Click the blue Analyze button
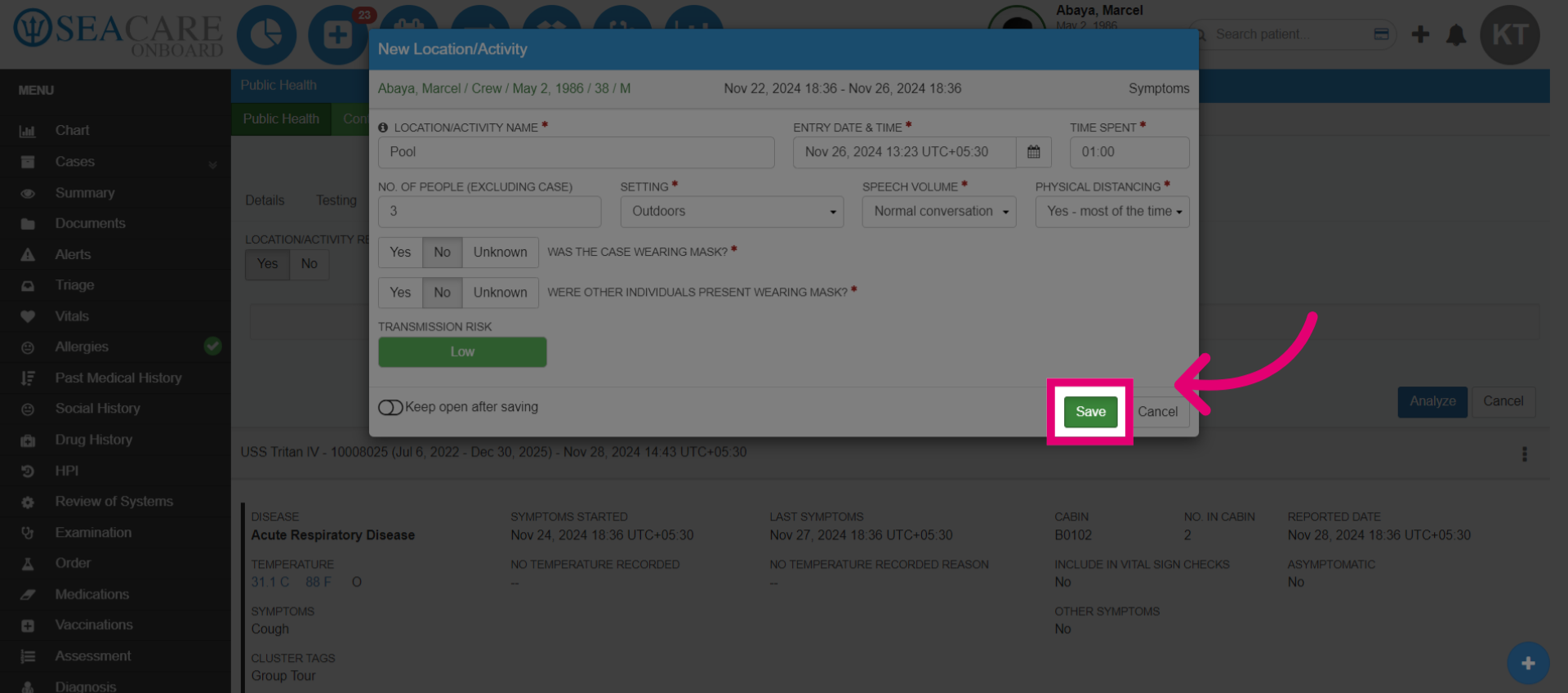The height and width of the screenshot is (693, 1568). point(1432,402)
